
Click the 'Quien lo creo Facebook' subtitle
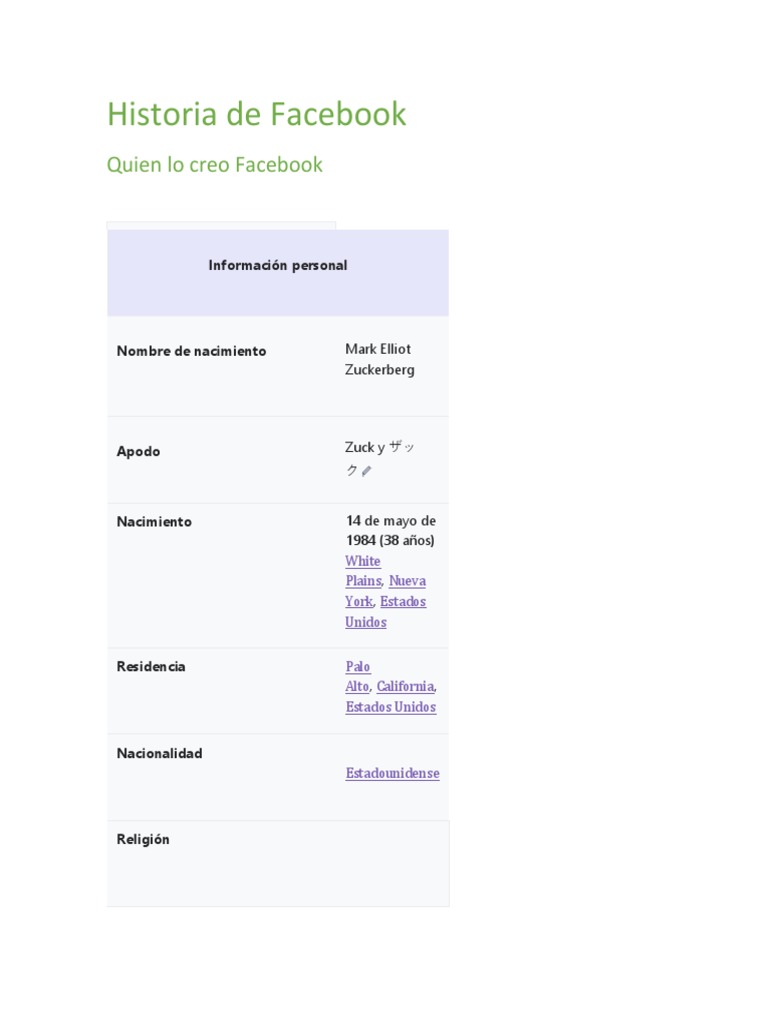(x=214, y=164)
